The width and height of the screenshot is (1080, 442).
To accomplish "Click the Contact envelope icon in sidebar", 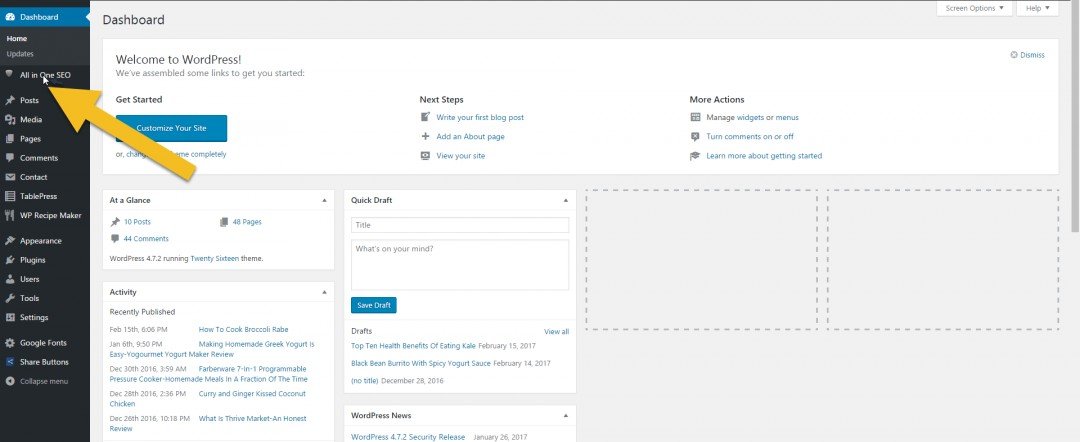I will (10, 177).
